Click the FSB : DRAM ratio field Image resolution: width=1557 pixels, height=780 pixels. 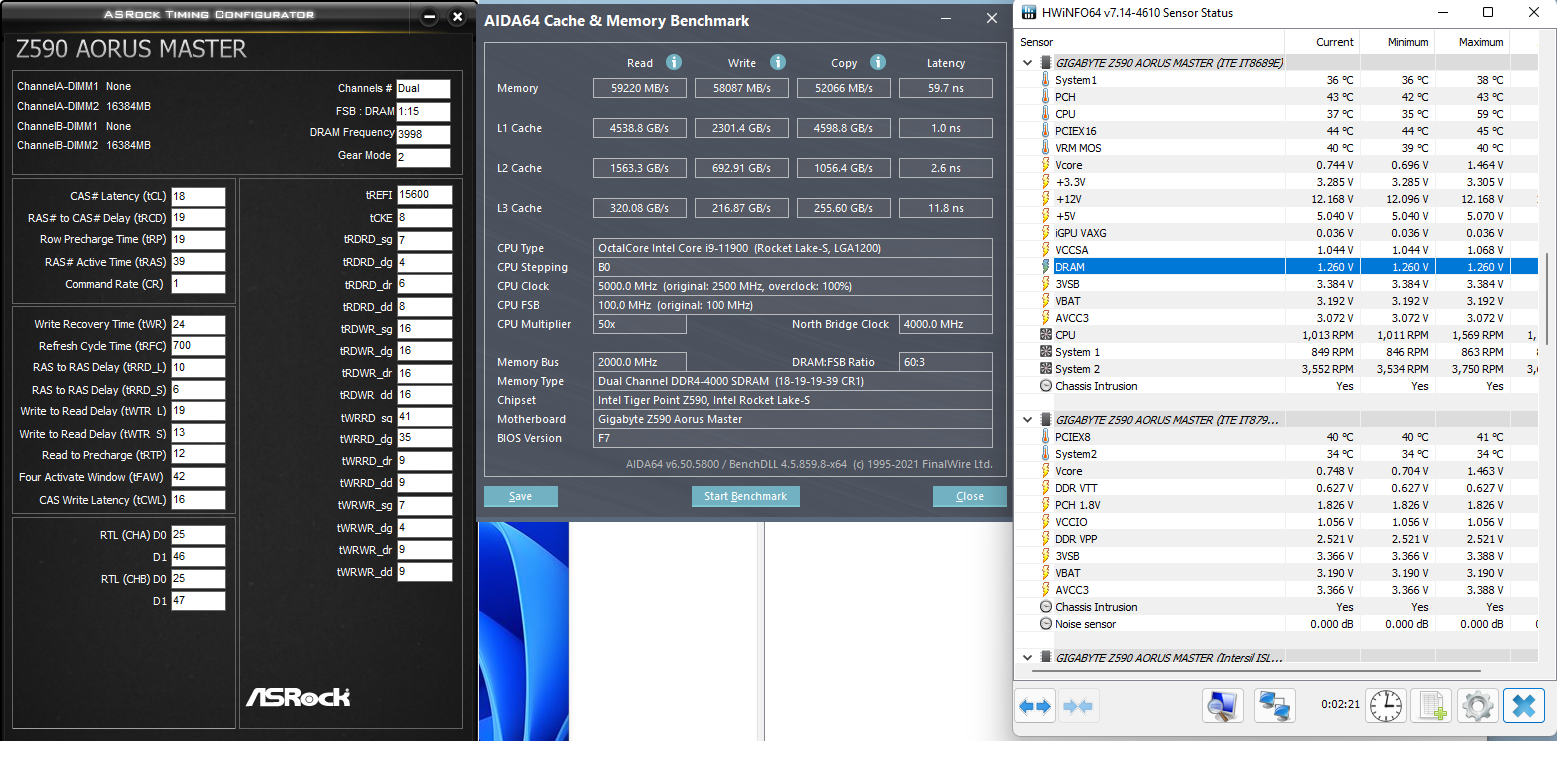[x=423, y=112]
